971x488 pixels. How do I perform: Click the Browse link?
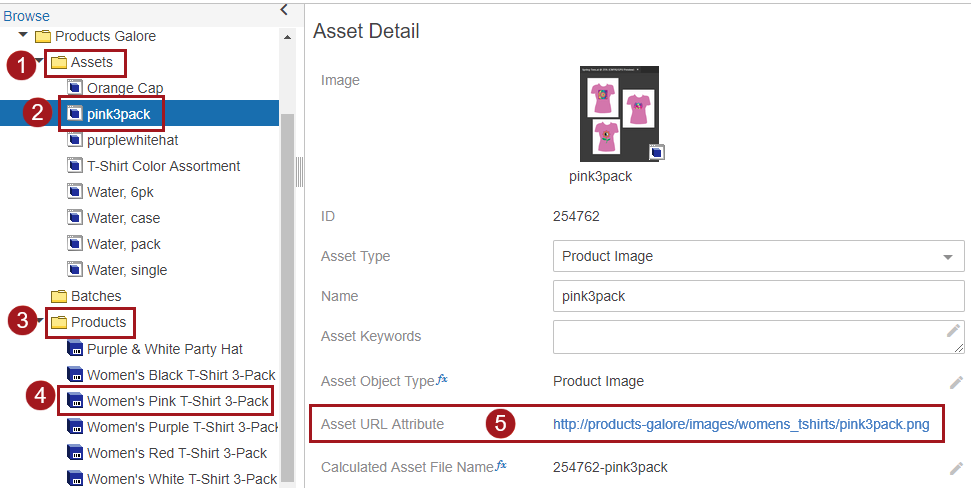[x=26, y=16]
